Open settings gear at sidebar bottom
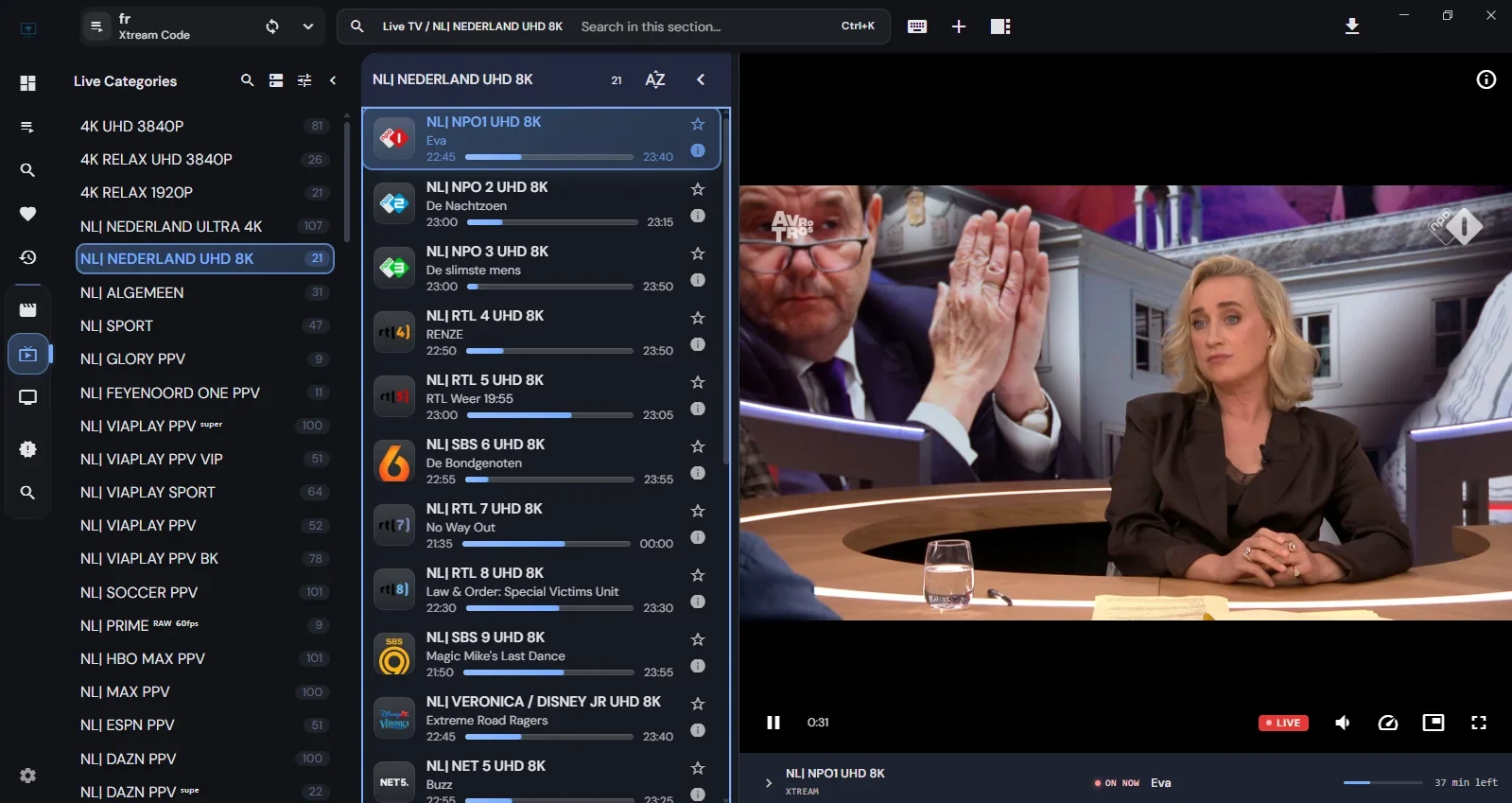Viewport: 1512px width, 803px height. pos(27,776)
